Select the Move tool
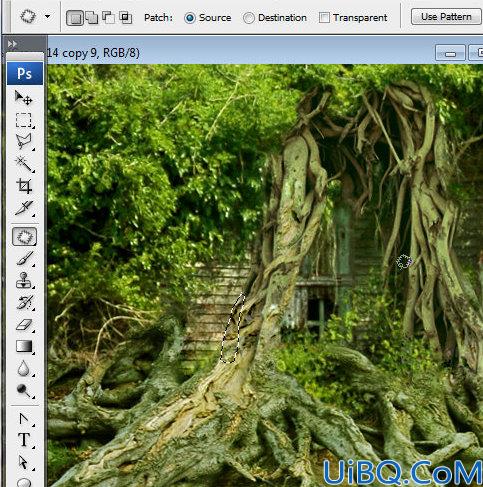Screen dimensions: 483x487 click(23, 98)
